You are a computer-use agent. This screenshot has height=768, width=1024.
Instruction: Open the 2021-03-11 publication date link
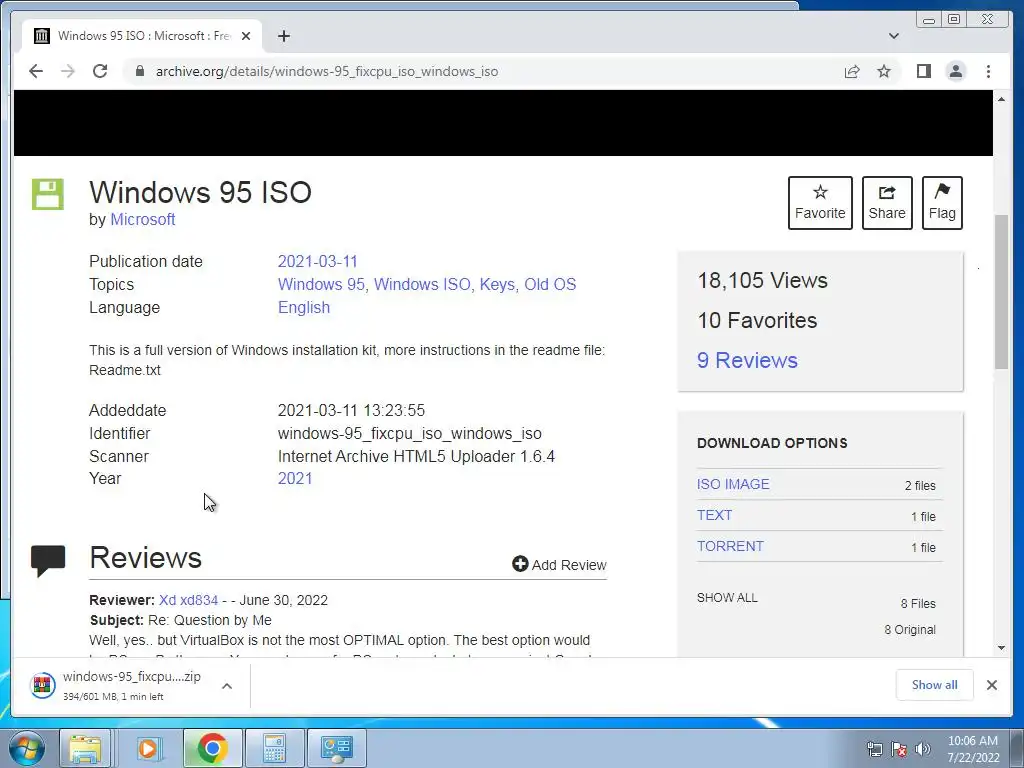click(317, 261)
